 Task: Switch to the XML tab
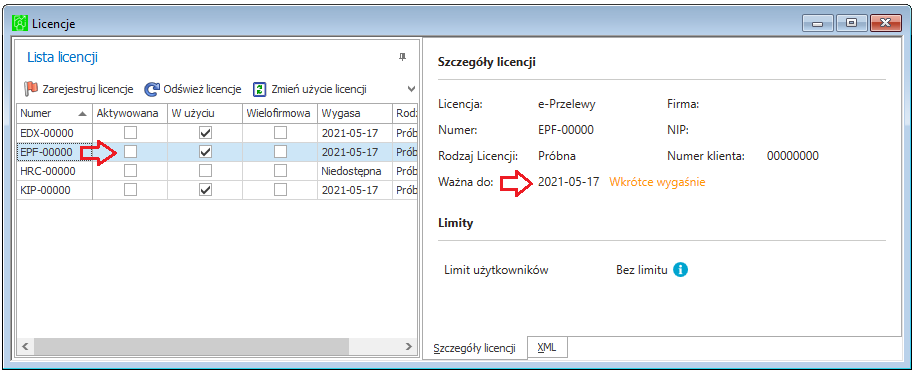[x=547, y=347]
